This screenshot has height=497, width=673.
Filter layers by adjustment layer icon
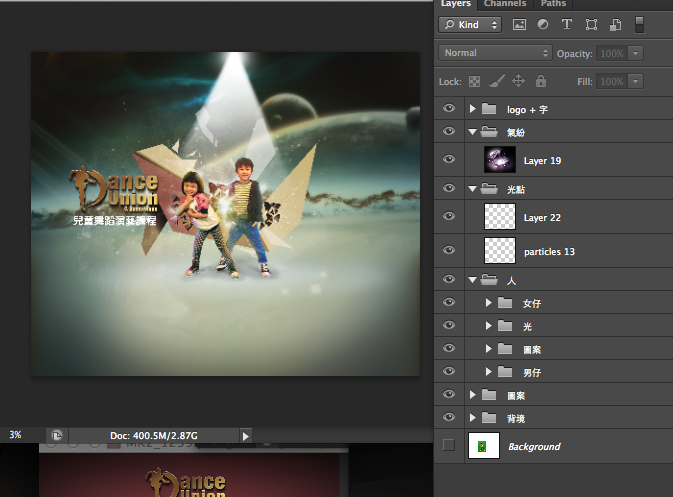(543, 24)
